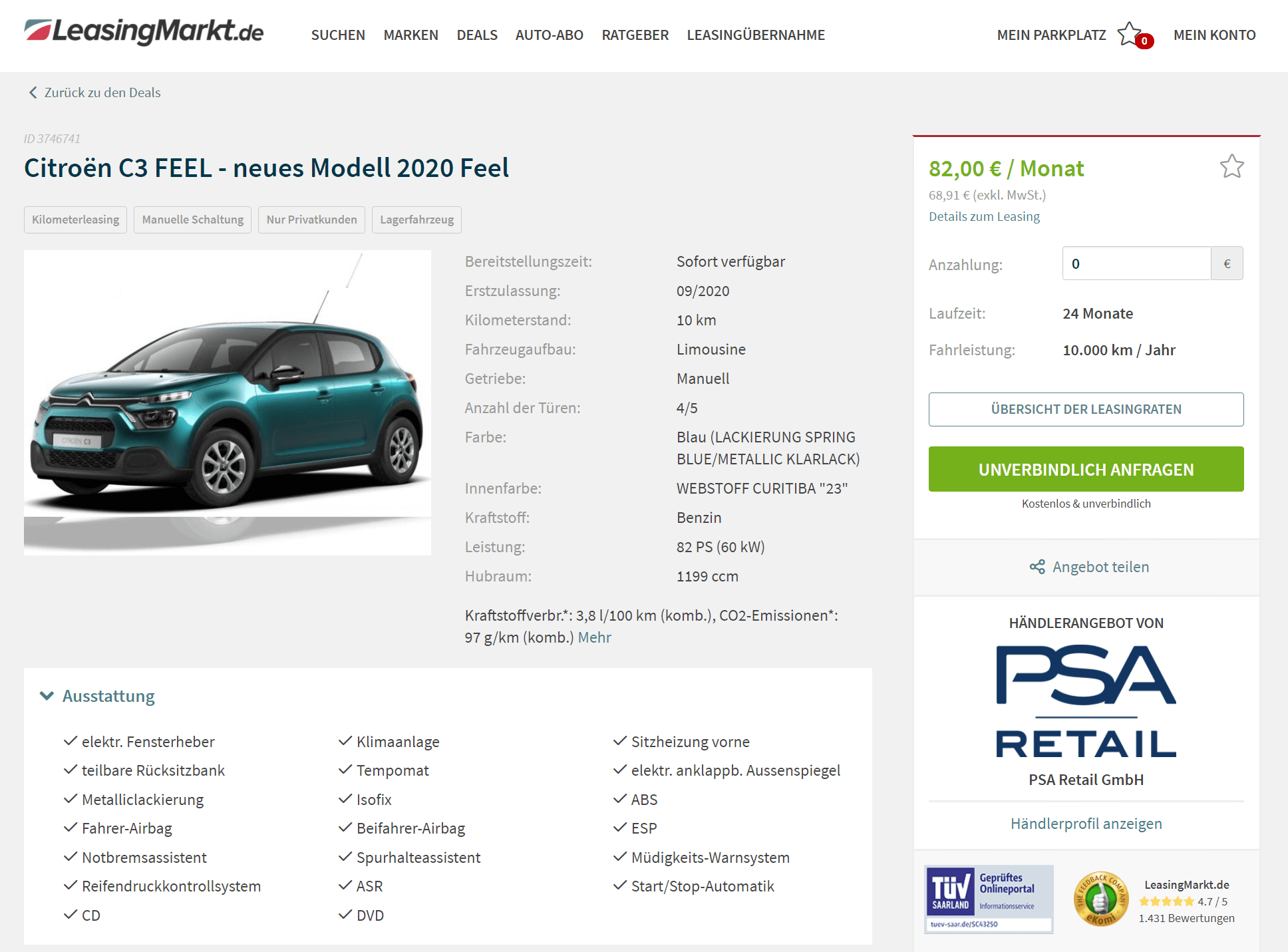The image size is (1288, 952).
Task: Click the share icon next to Angebot teilen
Action: 1037,567
